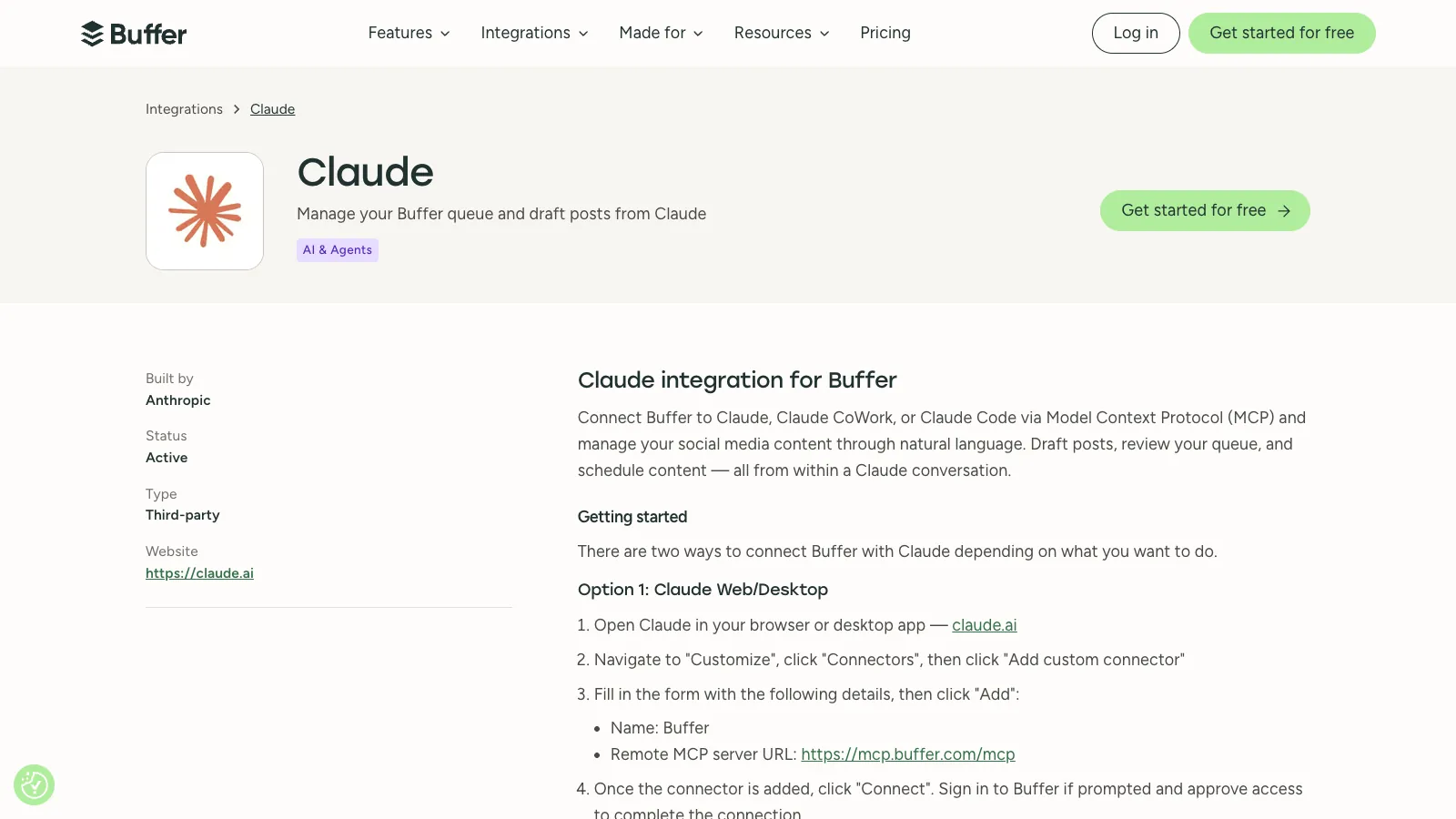Click the Claude page title heading

click(365, 172)
